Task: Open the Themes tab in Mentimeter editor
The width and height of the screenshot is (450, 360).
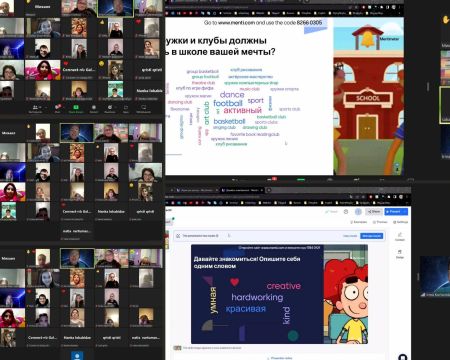Action: tap(380, 222)
